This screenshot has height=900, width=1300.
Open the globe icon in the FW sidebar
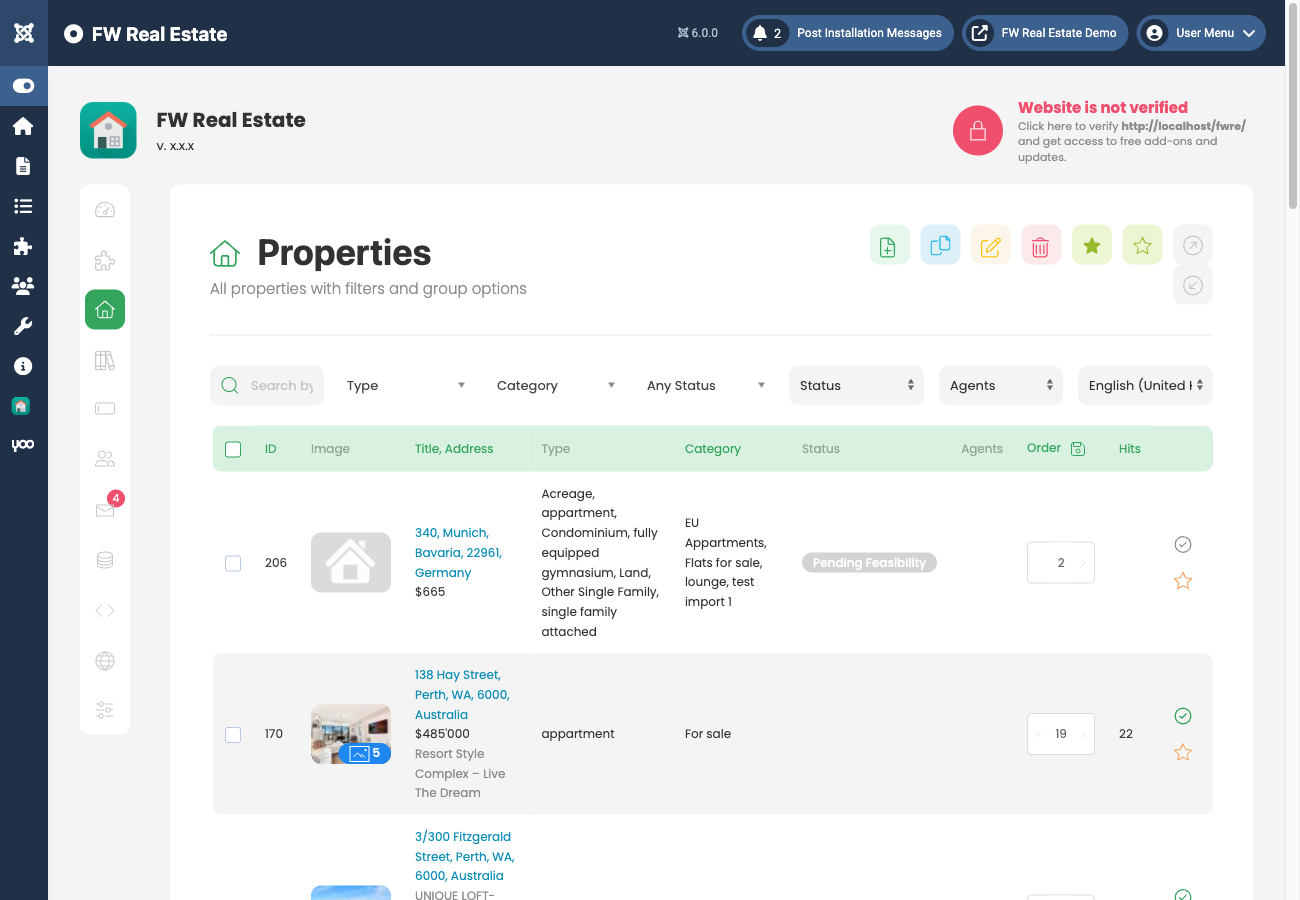[104, 660]
